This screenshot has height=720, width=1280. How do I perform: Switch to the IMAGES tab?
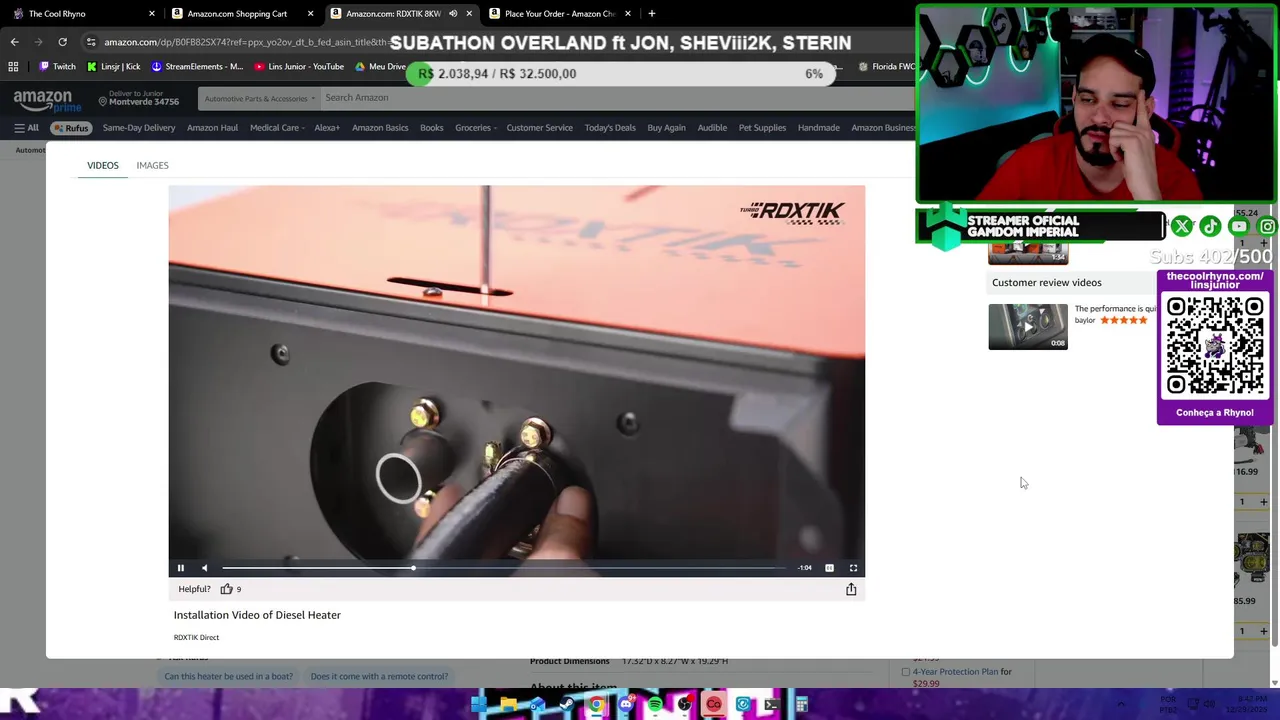152,165
